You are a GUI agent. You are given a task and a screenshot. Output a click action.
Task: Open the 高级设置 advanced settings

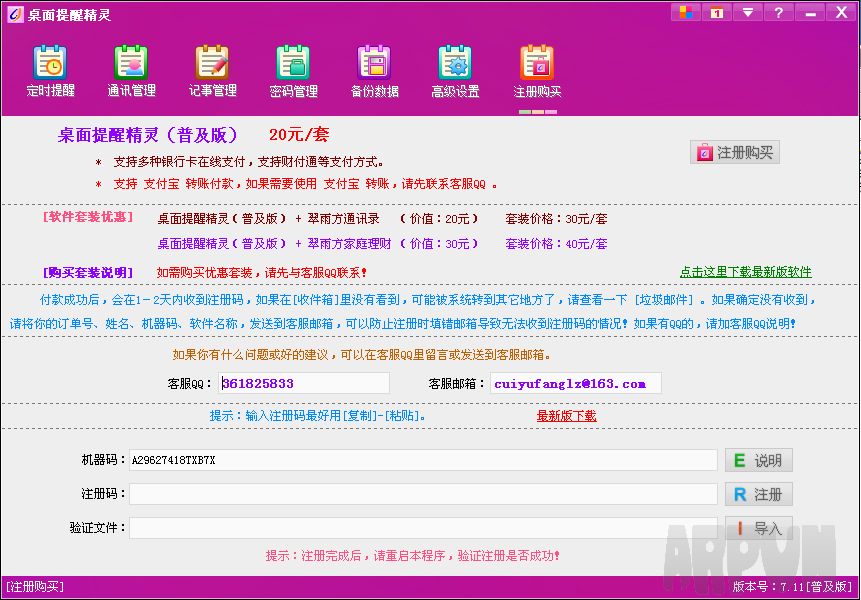(455, 71)
